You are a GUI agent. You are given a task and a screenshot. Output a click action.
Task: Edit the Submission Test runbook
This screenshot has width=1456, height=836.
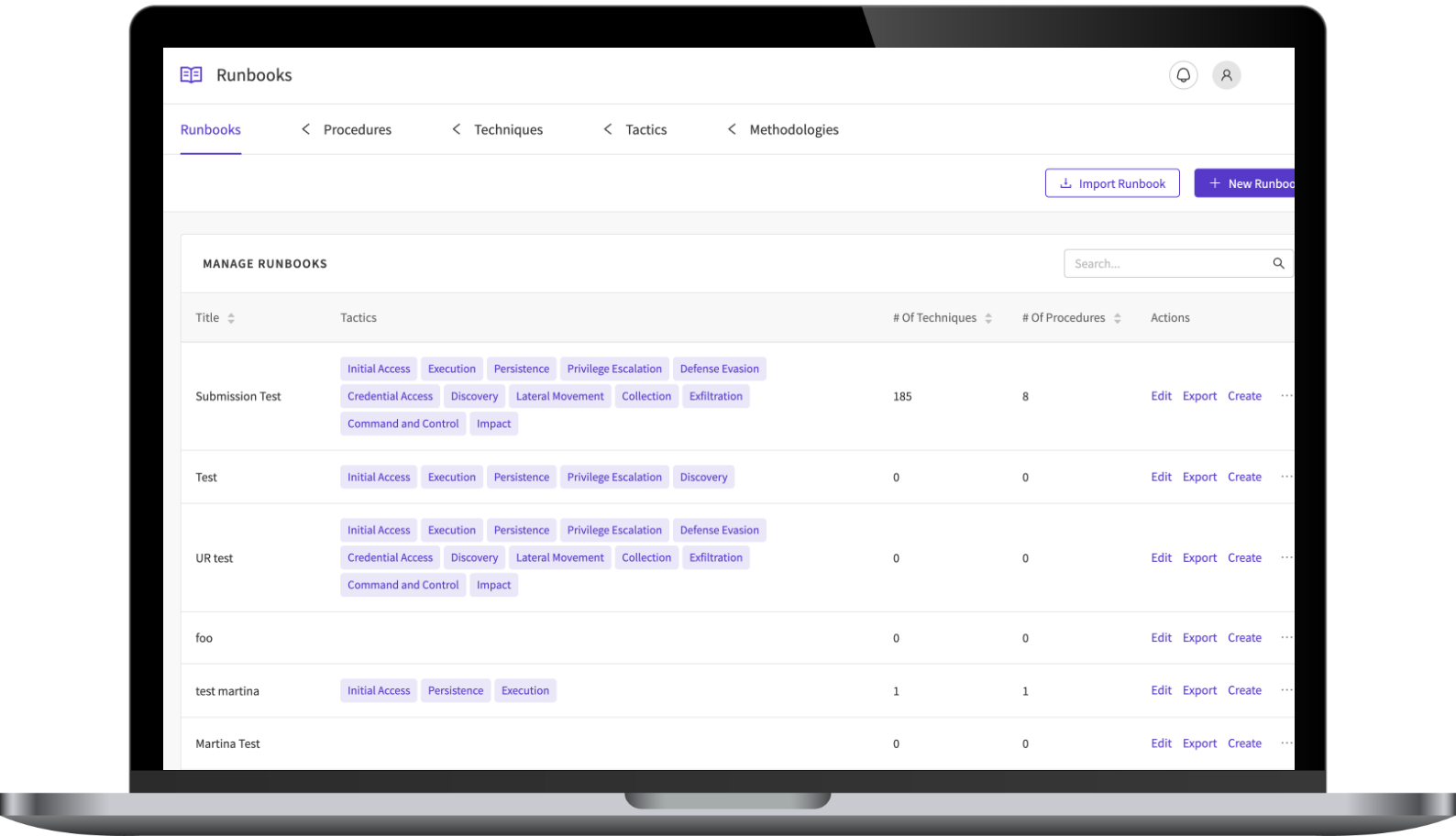tap(1161, 396)
